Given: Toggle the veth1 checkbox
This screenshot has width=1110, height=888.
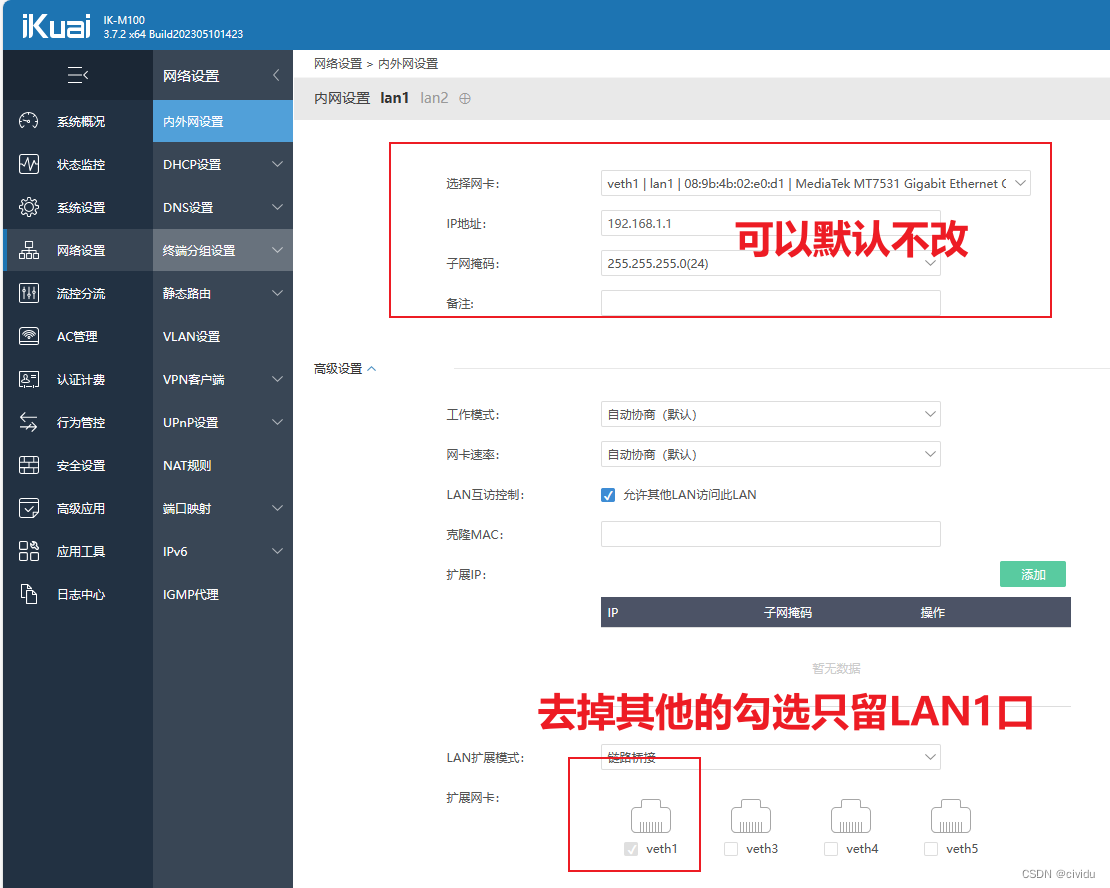Looking at the screenshot, I should point(631,849).
